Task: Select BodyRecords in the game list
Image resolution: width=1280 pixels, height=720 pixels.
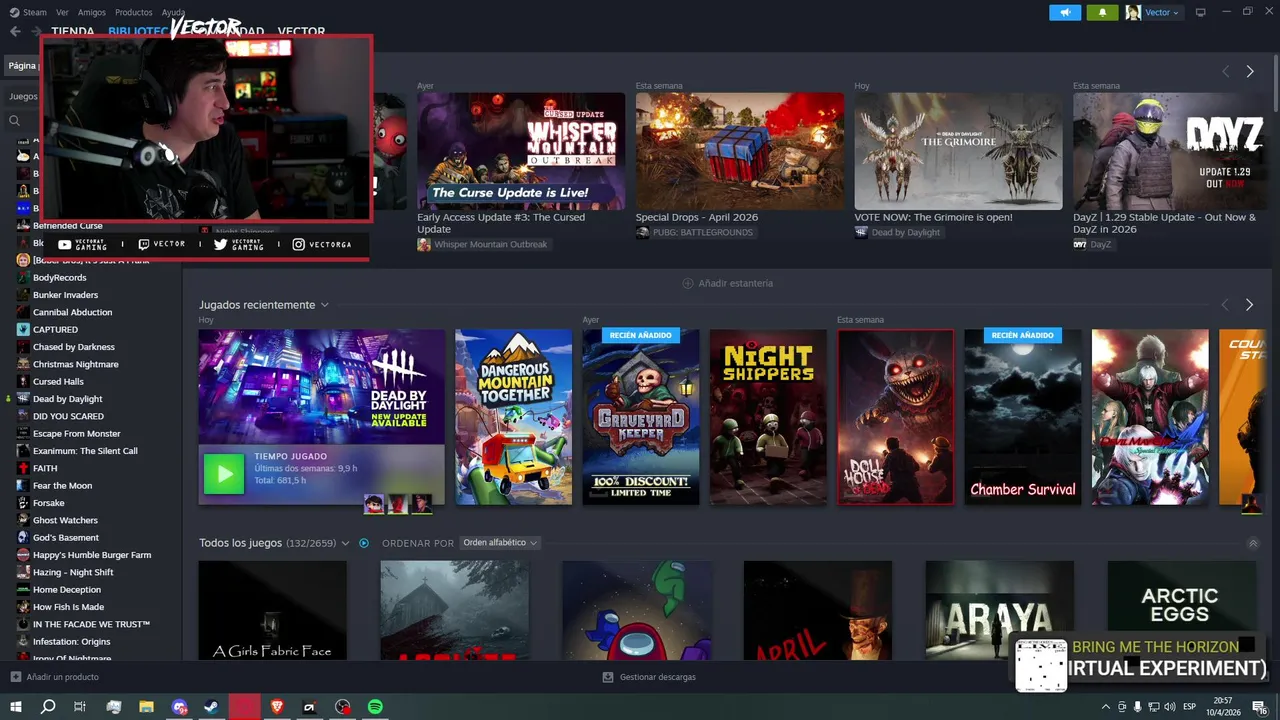Action: click(60, 278)
